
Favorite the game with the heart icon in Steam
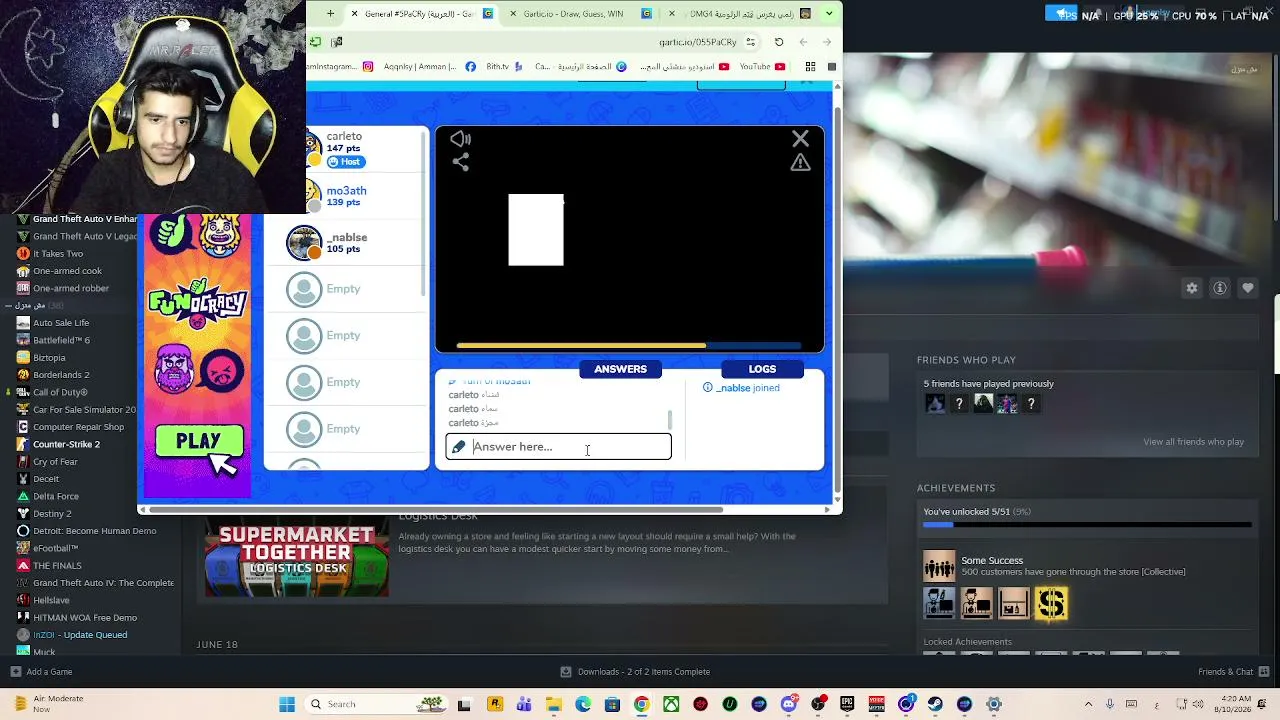point(1248,288)
